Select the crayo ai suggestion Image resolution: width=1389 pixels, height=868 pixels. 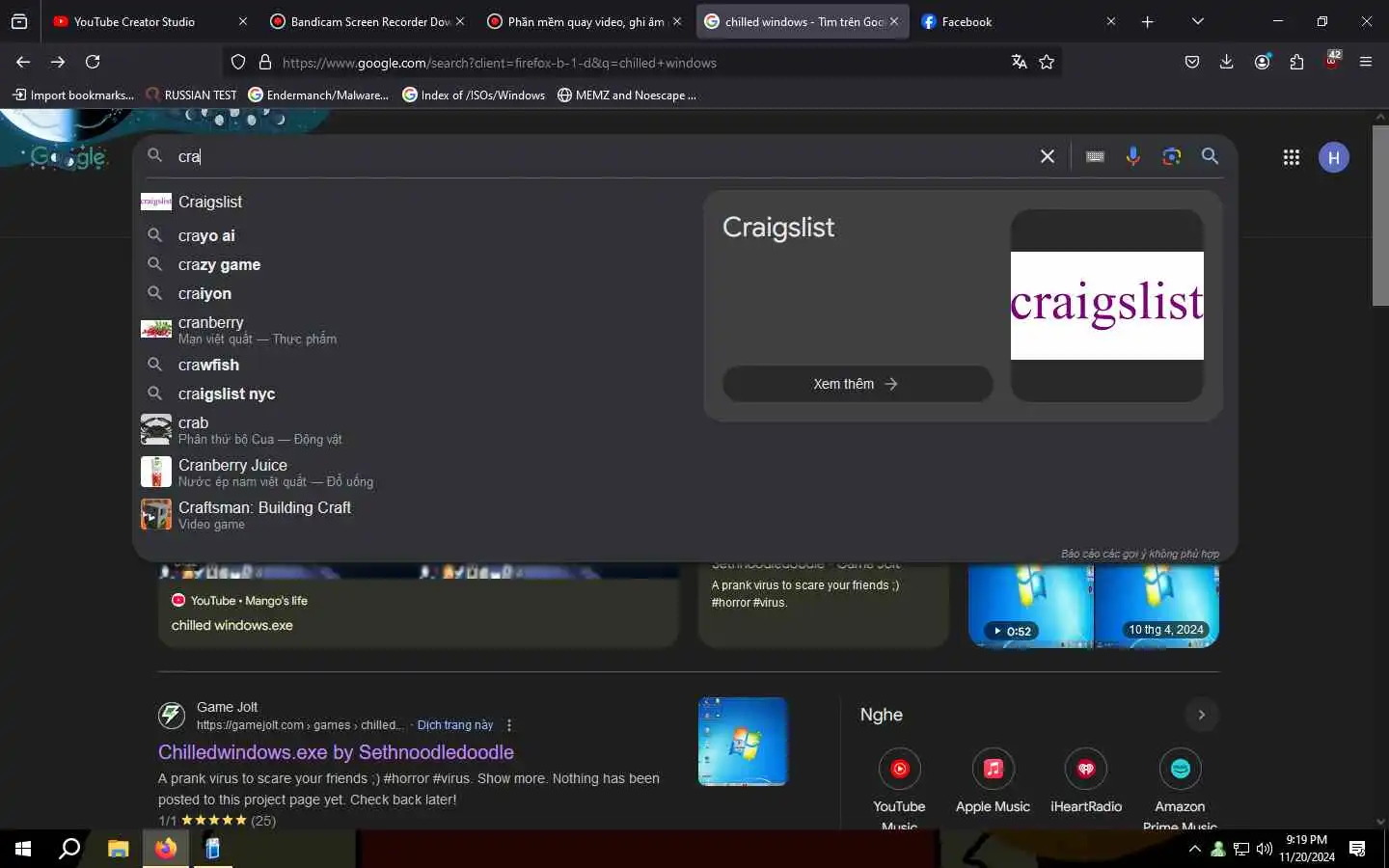415,235
